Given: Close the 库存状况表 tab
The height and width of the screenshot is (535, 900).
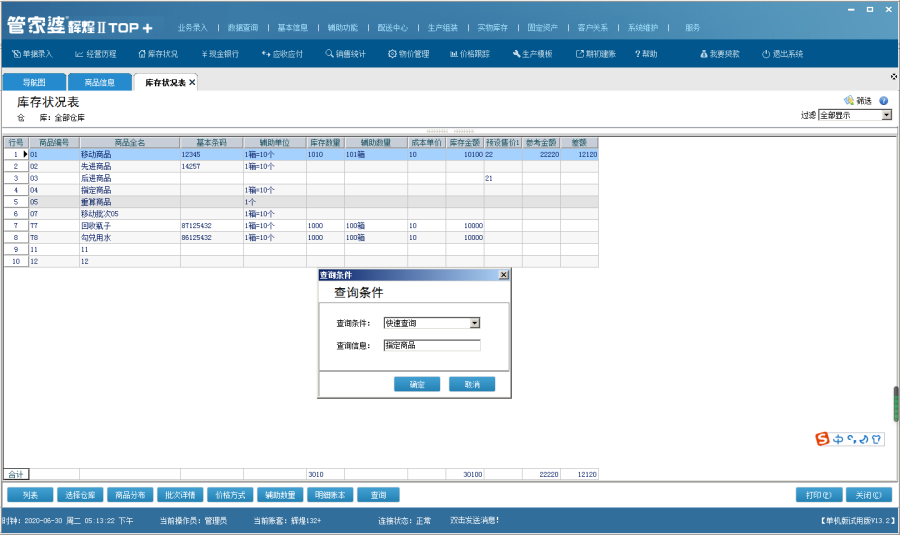Looking at the screenshot, I should pyautogui.click(x=192, y=82).
